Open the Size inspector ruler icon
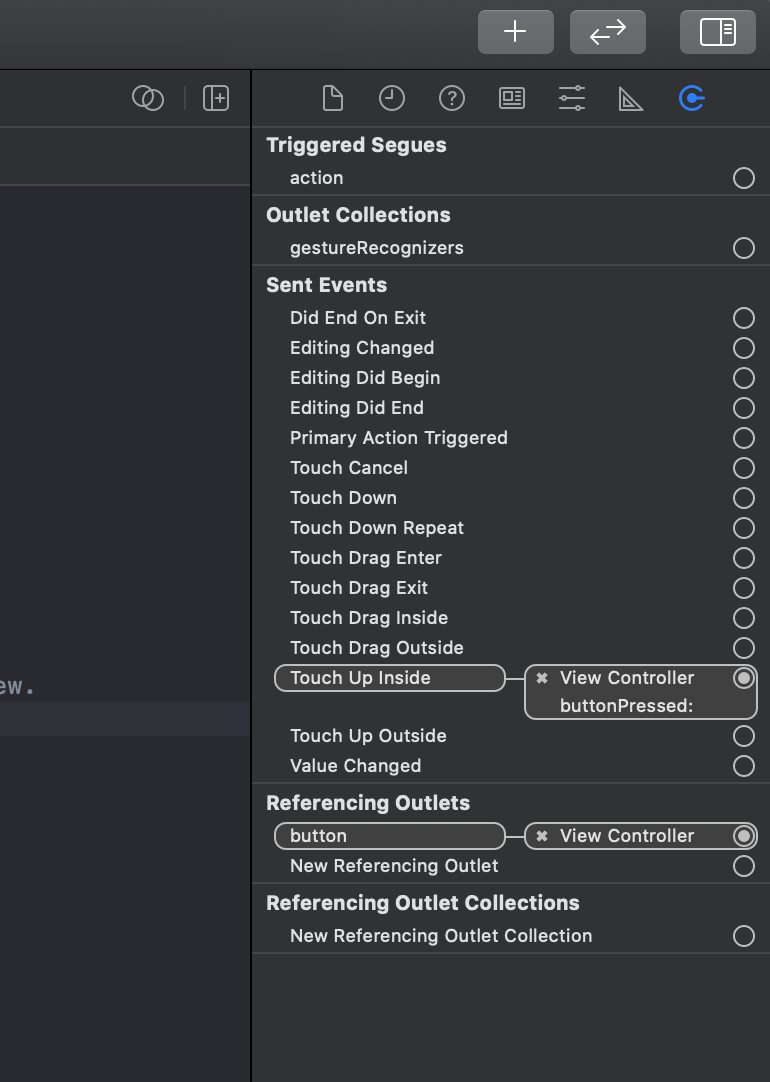Image resolution: width=770 pixels, height=1082 pixels. pos(631,98)
